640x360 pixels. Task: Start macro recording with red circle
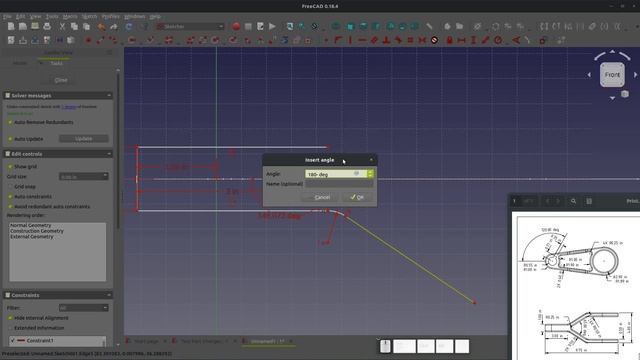pyautogui.click(x=236, y=27)
